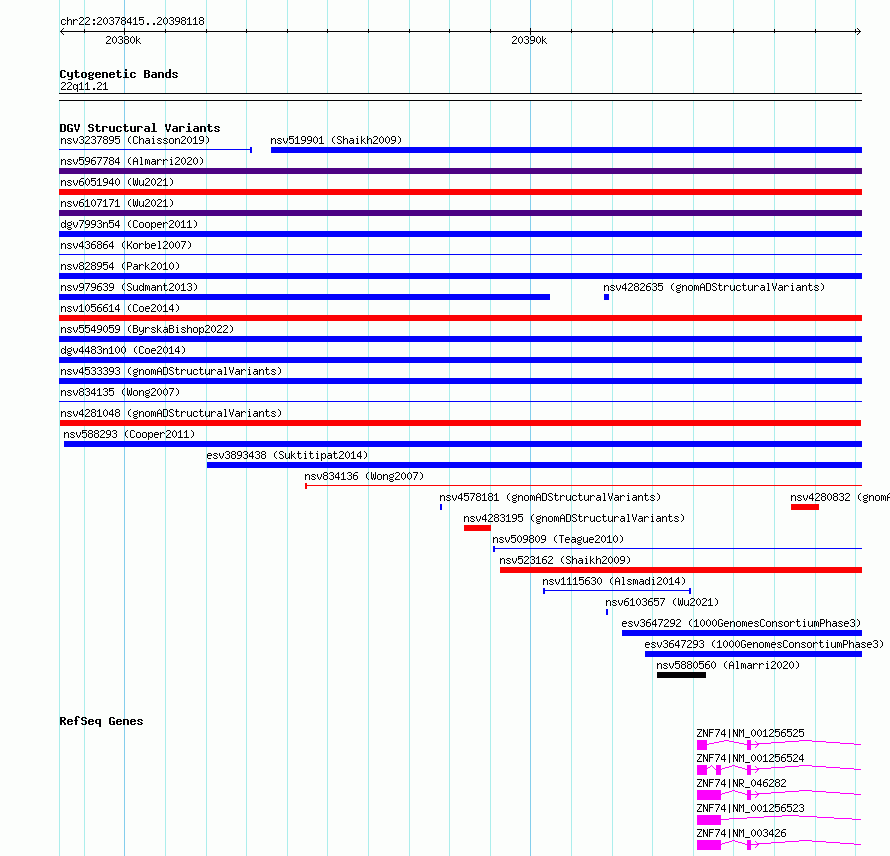Click nsv436864 (Korbel2007) label

pyautogui.click(x=126, y=245)
